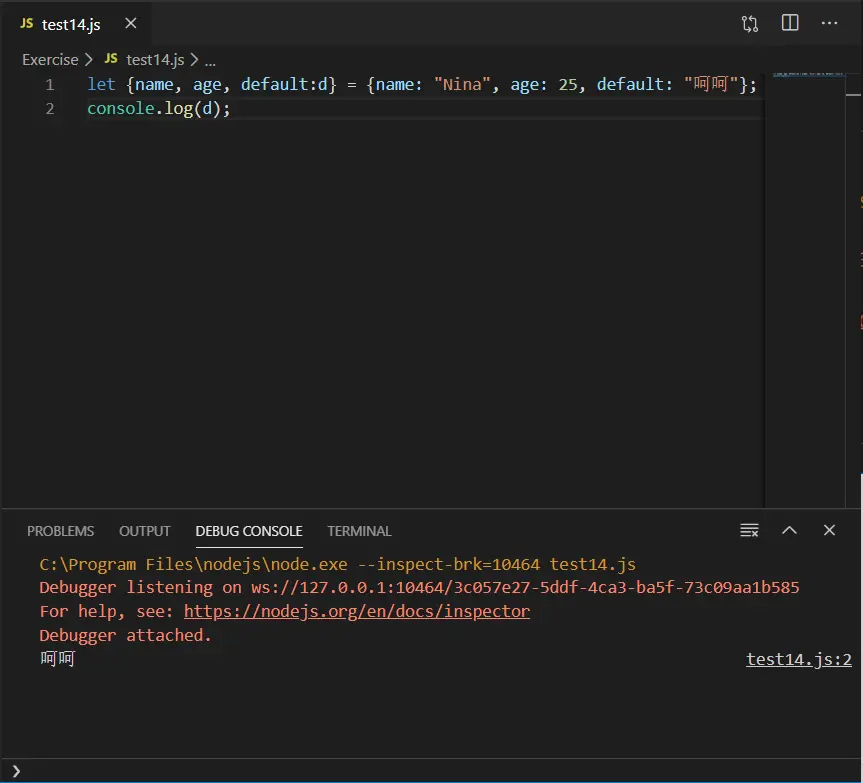Click the node.exe command line in console

click(x=337, y=565)
